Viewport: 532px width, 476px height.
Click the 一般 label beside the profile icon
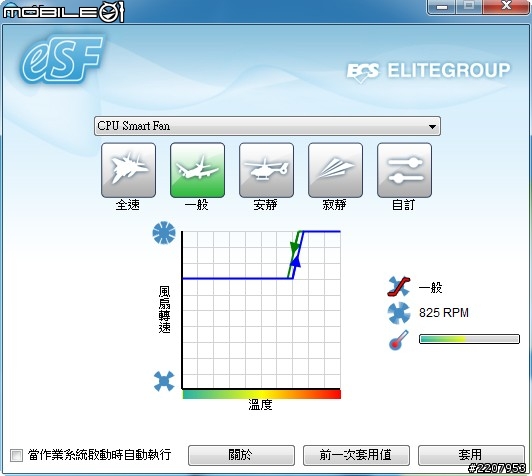(x=431, y=288)
